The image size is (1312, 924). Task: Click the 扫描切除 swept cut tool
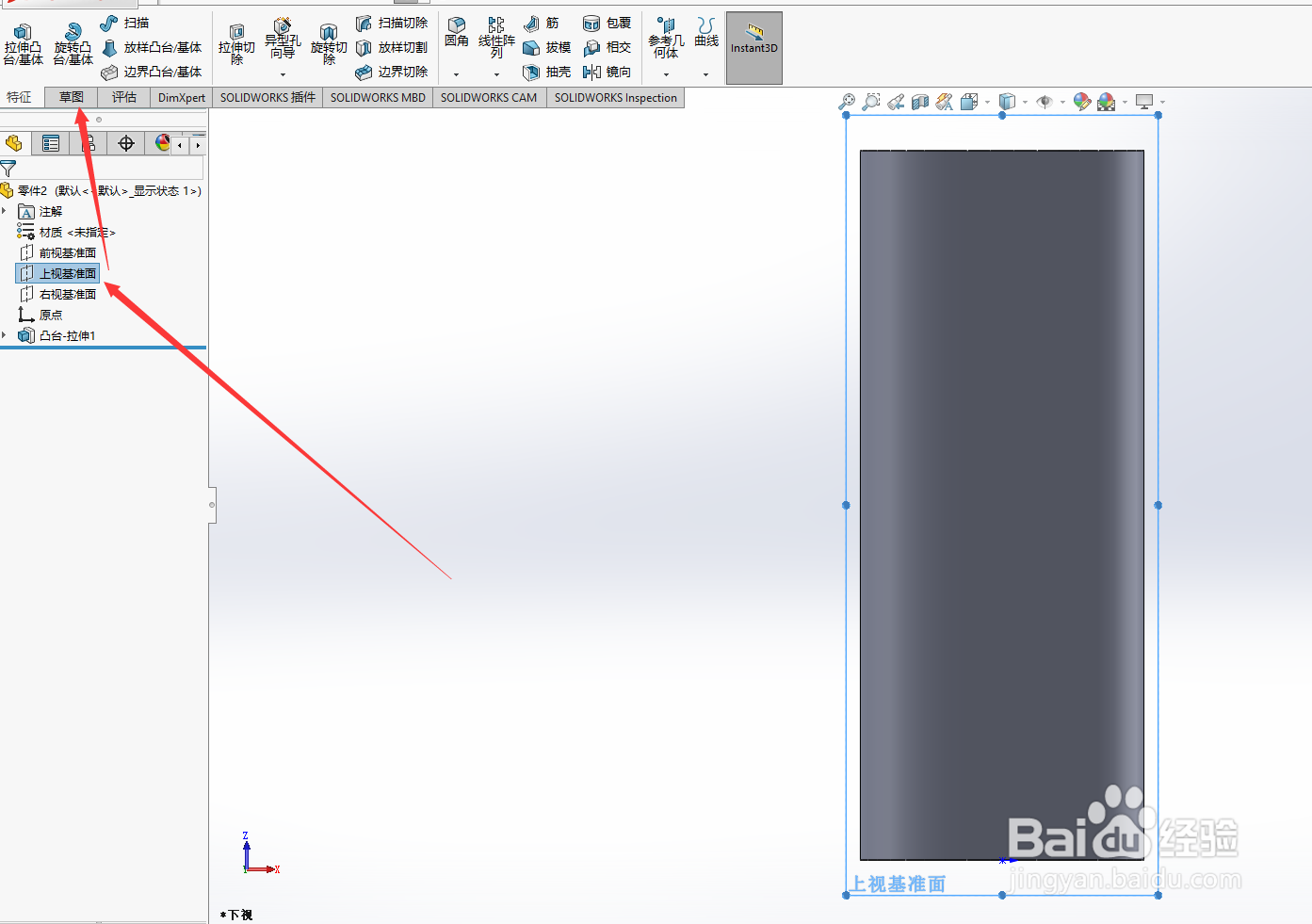click(x=392, y=23)
